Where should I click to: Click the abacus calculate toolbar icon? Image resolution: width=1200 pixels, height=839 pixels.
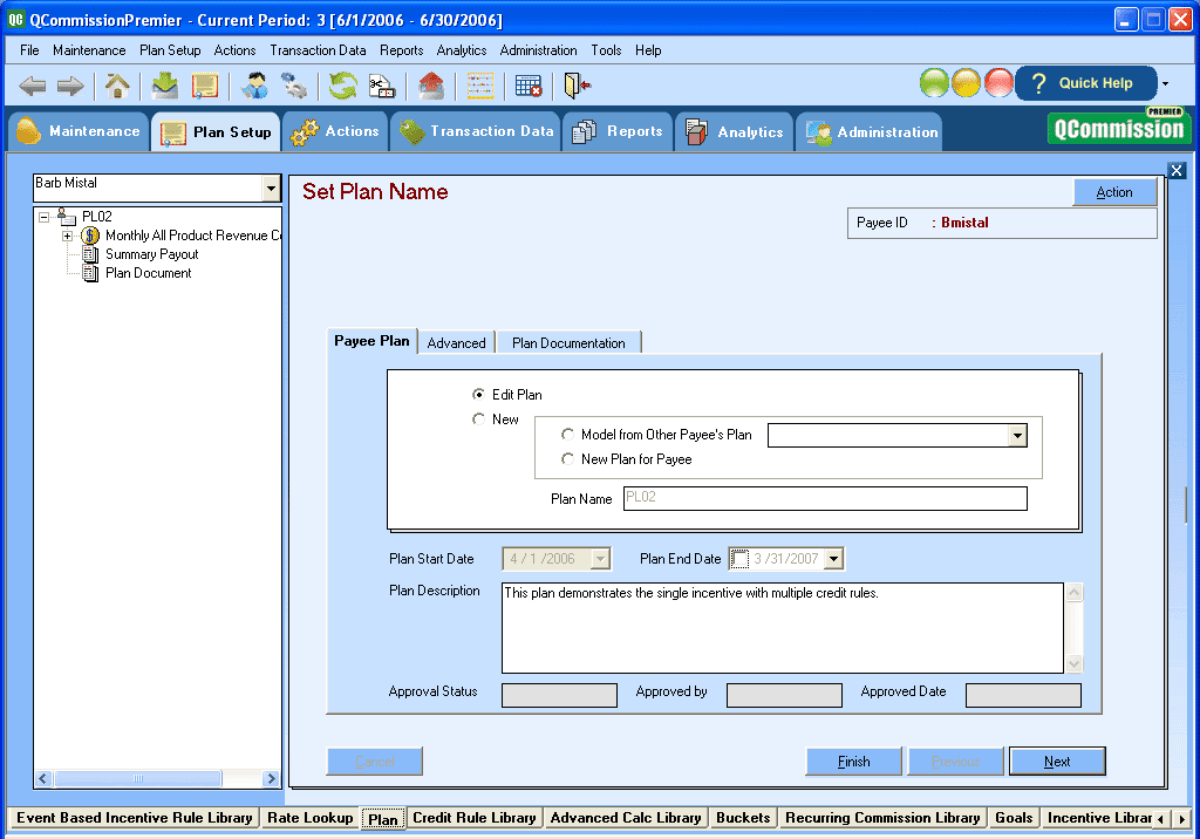click(x=480, y=86)
